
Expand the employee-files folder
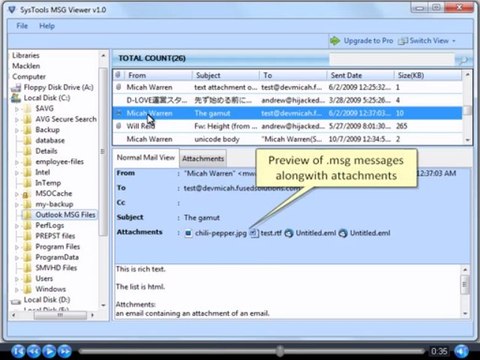click(x=17, y=162)
